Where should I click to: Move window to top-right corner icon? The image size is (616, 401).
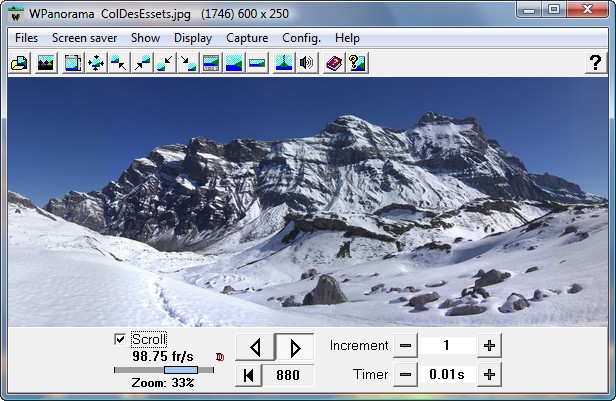[x=142, y=63]
